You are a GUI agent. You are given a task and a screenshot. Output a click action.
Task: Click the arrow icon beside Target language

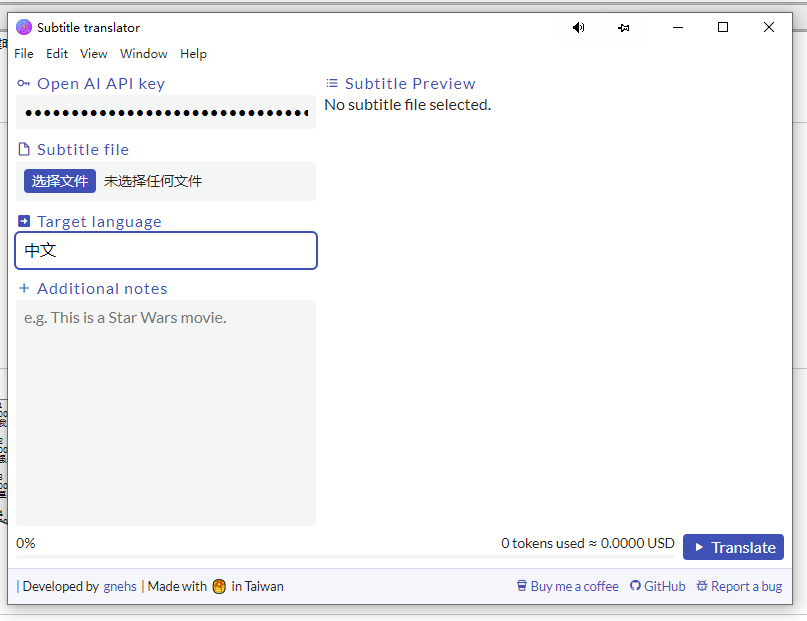24,222
